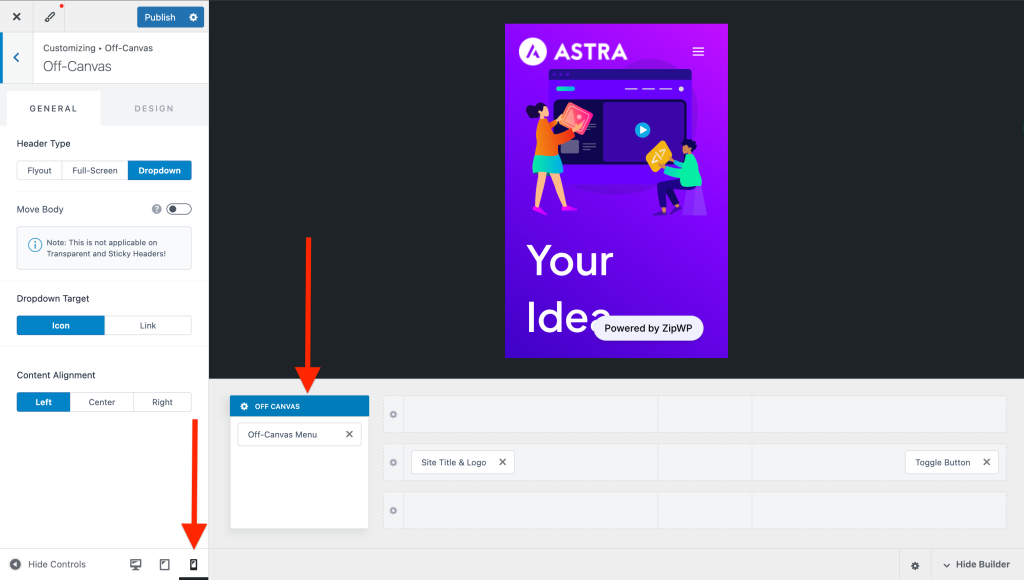Select Flyout header type
Viewport: 1024px width, 580px height.
39,171
